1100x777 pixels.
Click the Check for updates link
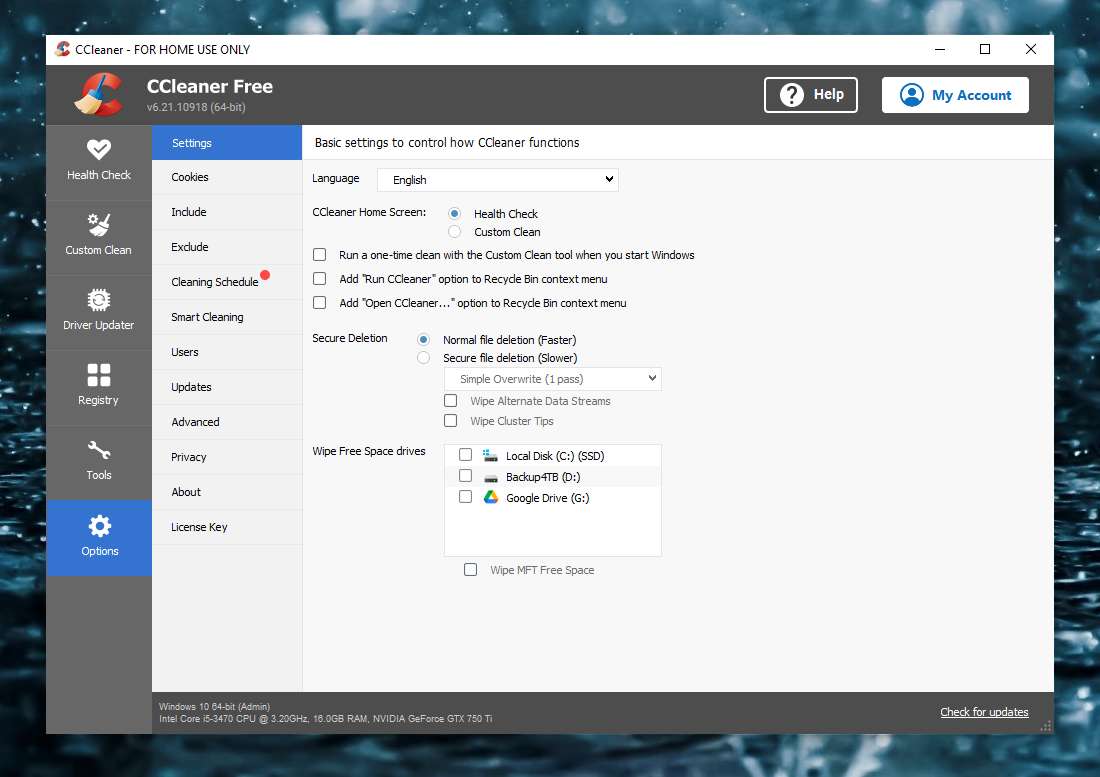click(984, 712)
